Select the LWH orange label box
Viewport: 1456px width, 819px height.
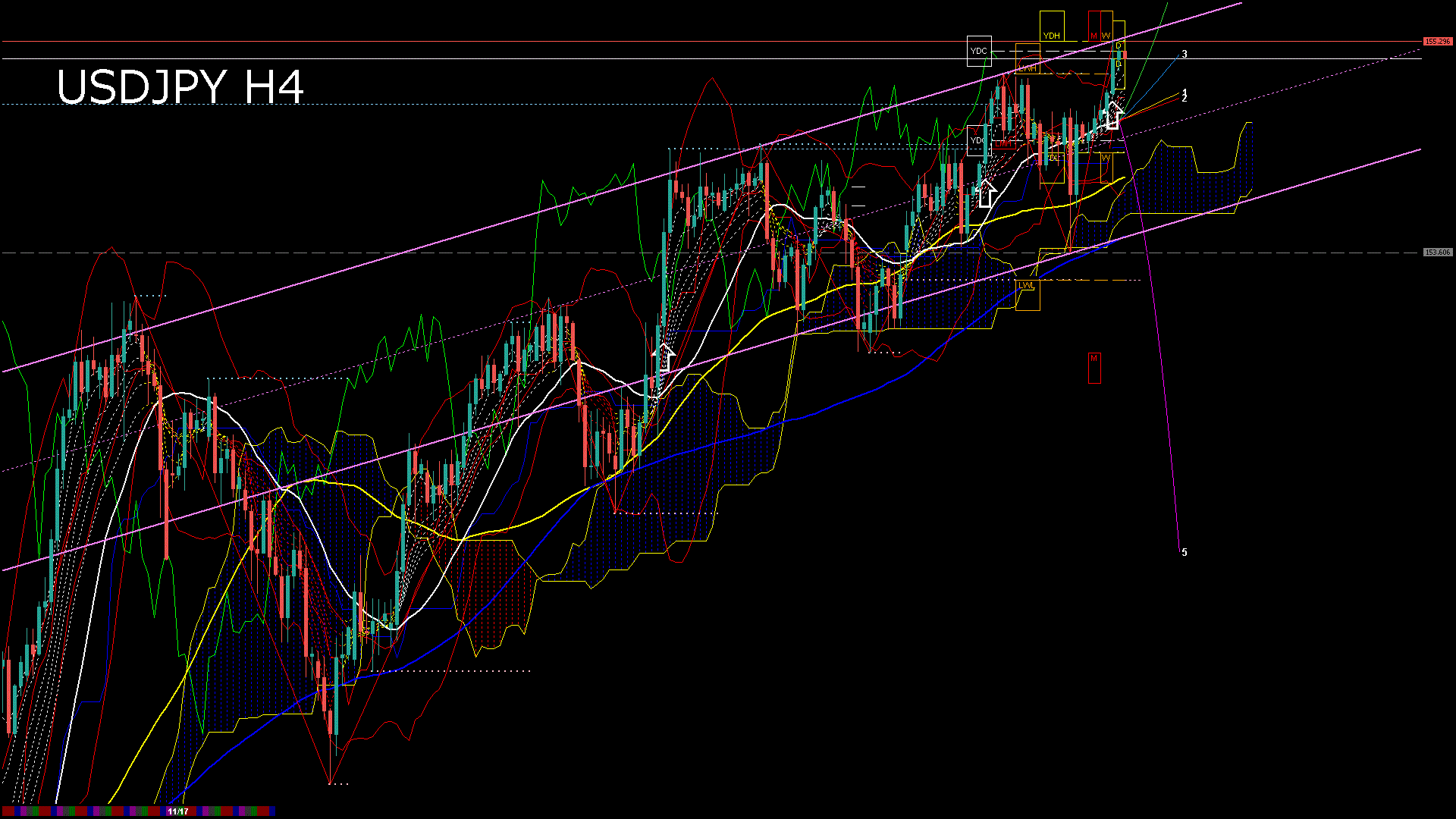[1028, 68]
